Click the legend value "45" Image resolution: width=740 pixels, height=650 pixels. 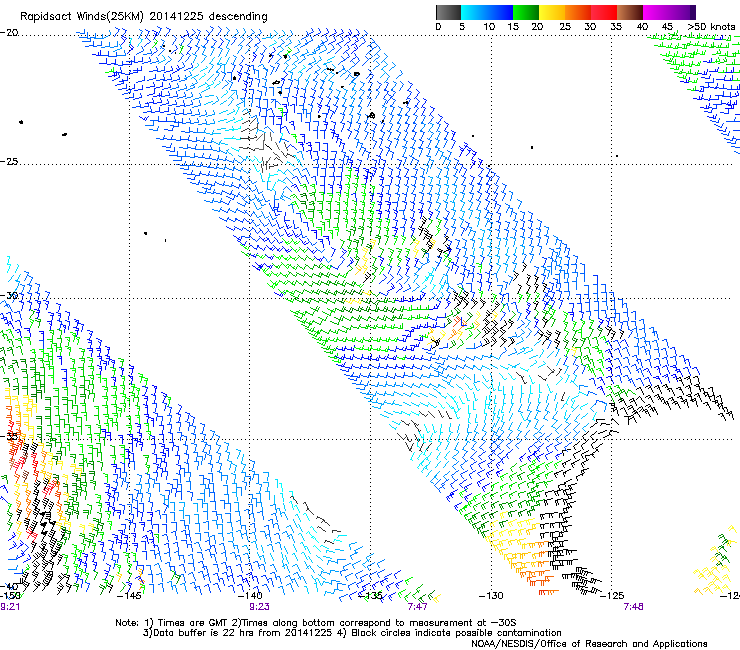pyautogui.click(x=667, y=26)
